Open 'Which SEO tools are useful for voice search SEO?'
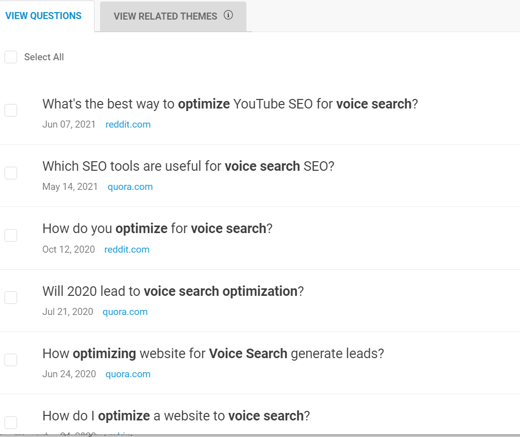520x437 pixels. (188, 166)
